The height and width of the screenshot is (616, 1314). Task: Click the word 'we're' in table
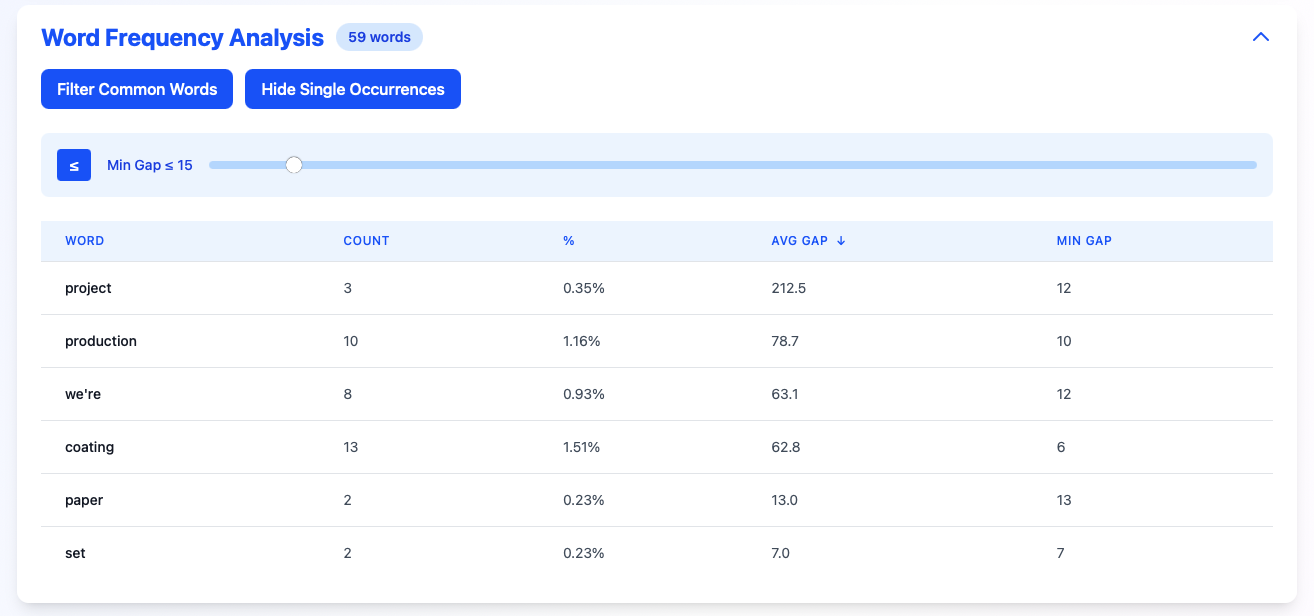click(83, 394)
